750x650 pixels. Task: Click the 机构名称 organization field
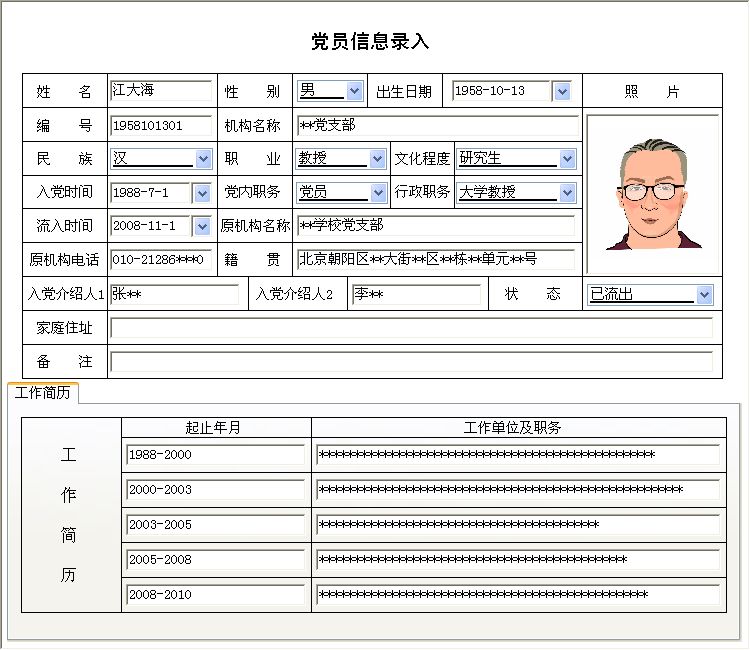[437, 126]
